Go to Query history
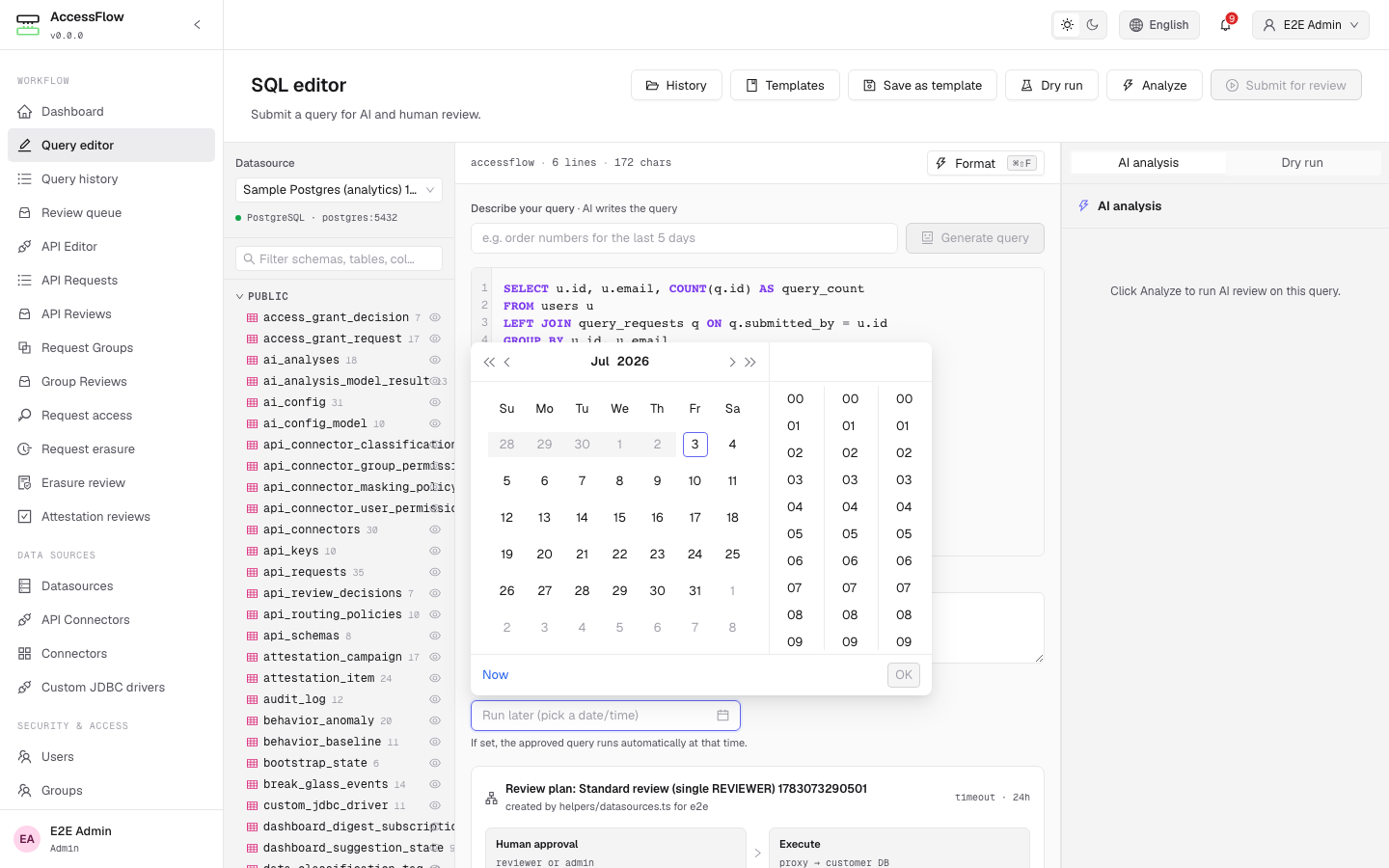 pos(111,178)
